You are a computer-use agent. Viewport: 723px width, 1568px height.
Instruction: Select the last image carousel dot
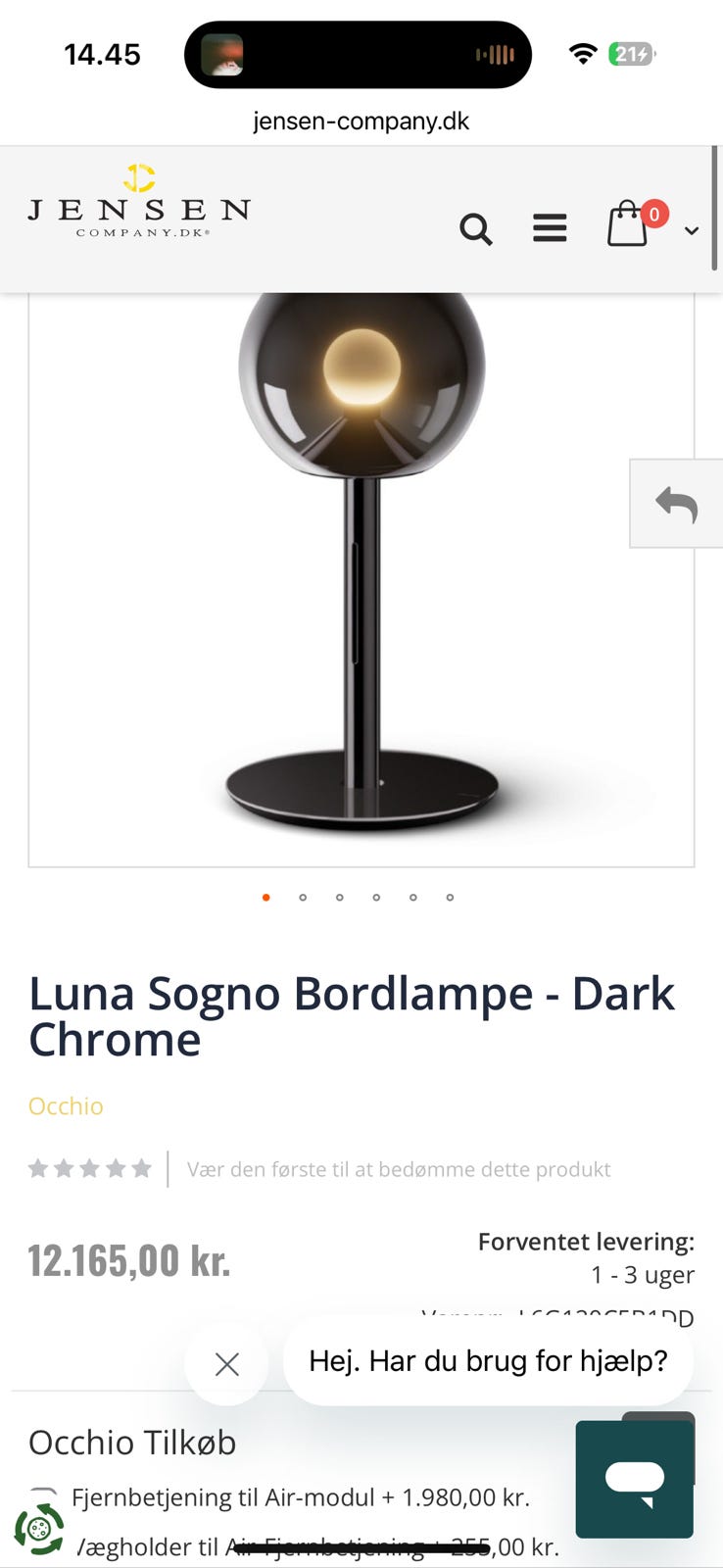(450, 897)
